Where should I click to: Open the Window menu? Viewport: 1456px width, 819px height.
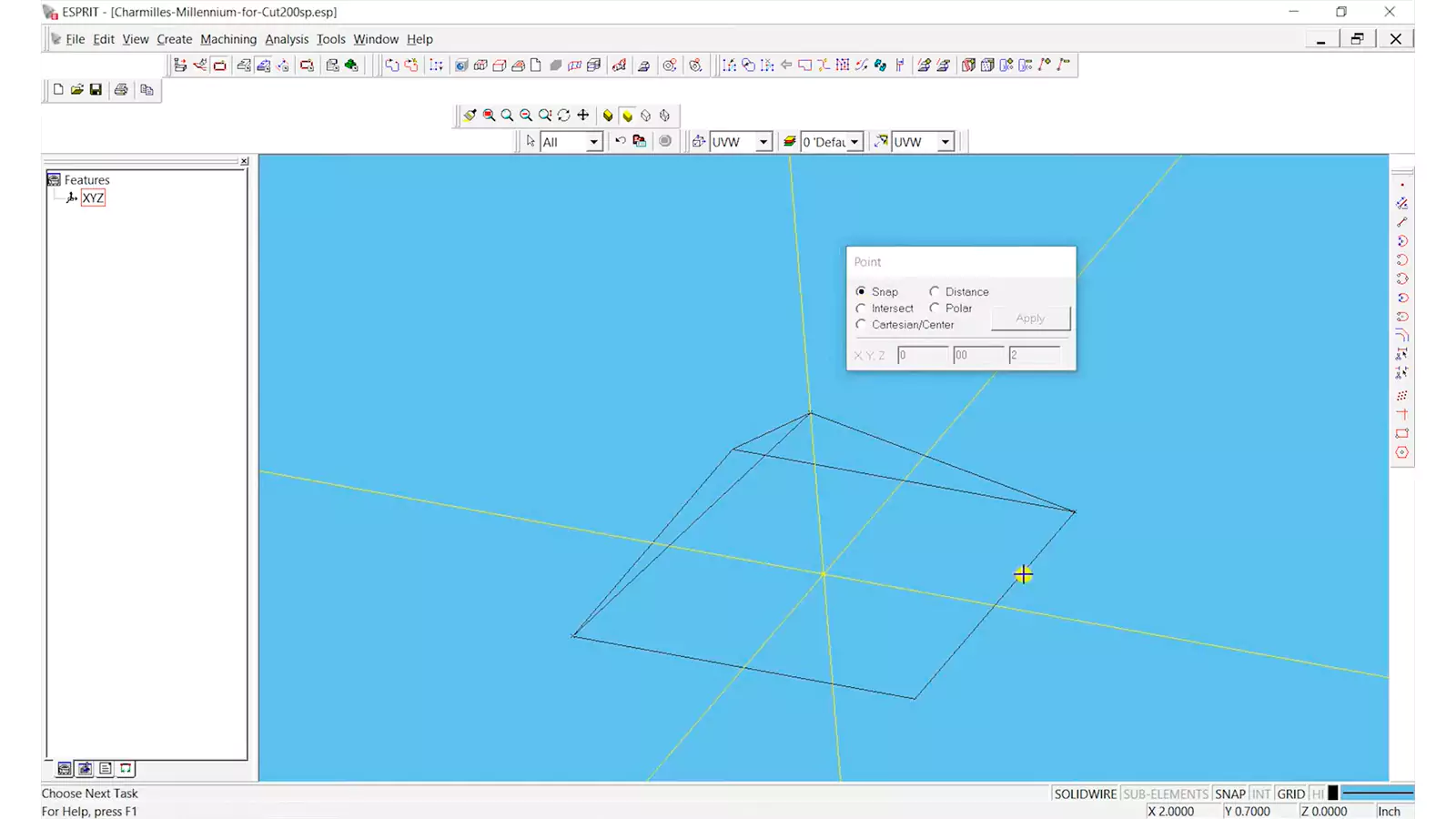click(x=376, y=39)
